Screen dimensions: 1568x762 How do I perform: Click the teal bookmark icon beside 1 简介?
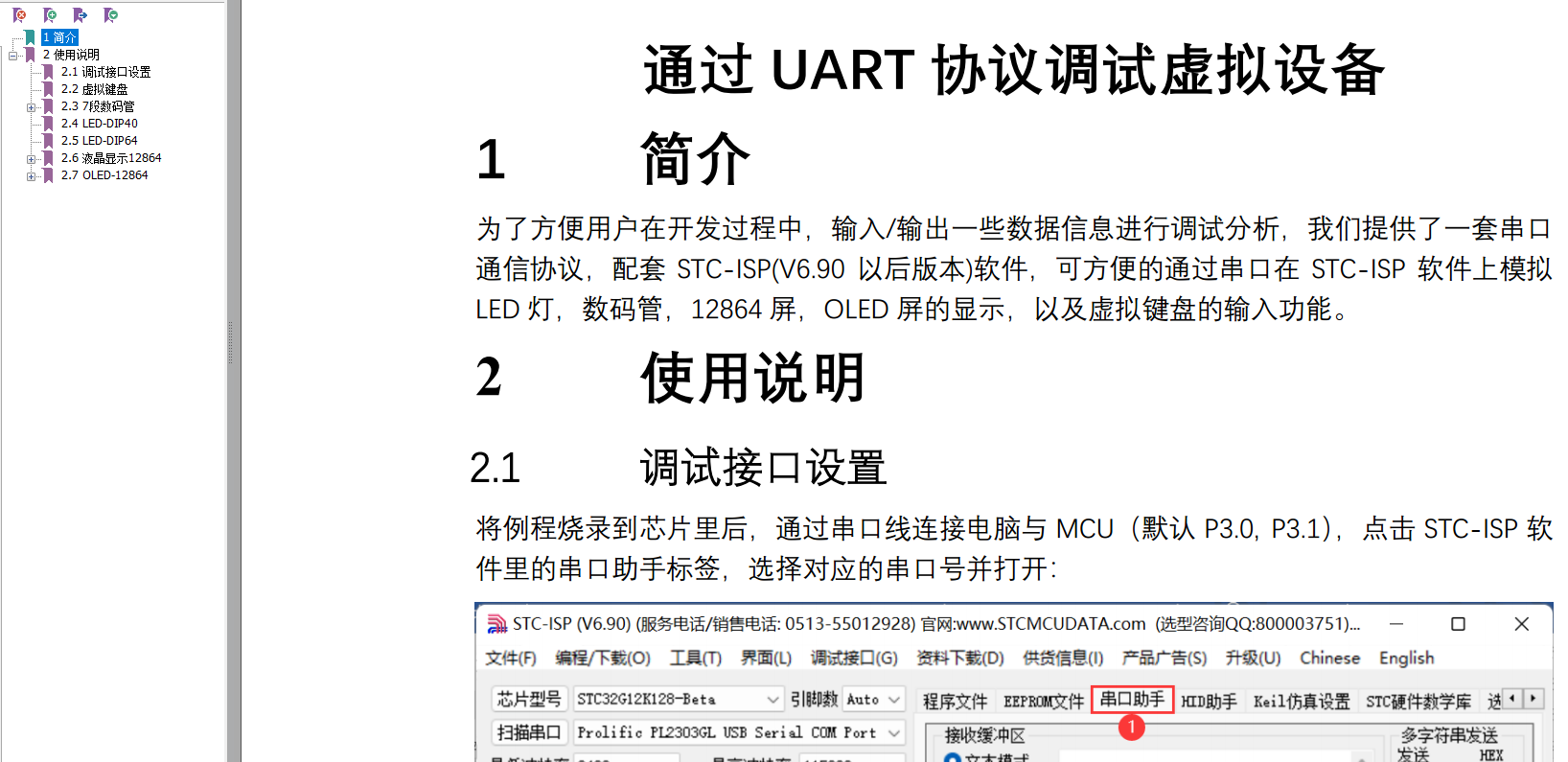31,37
